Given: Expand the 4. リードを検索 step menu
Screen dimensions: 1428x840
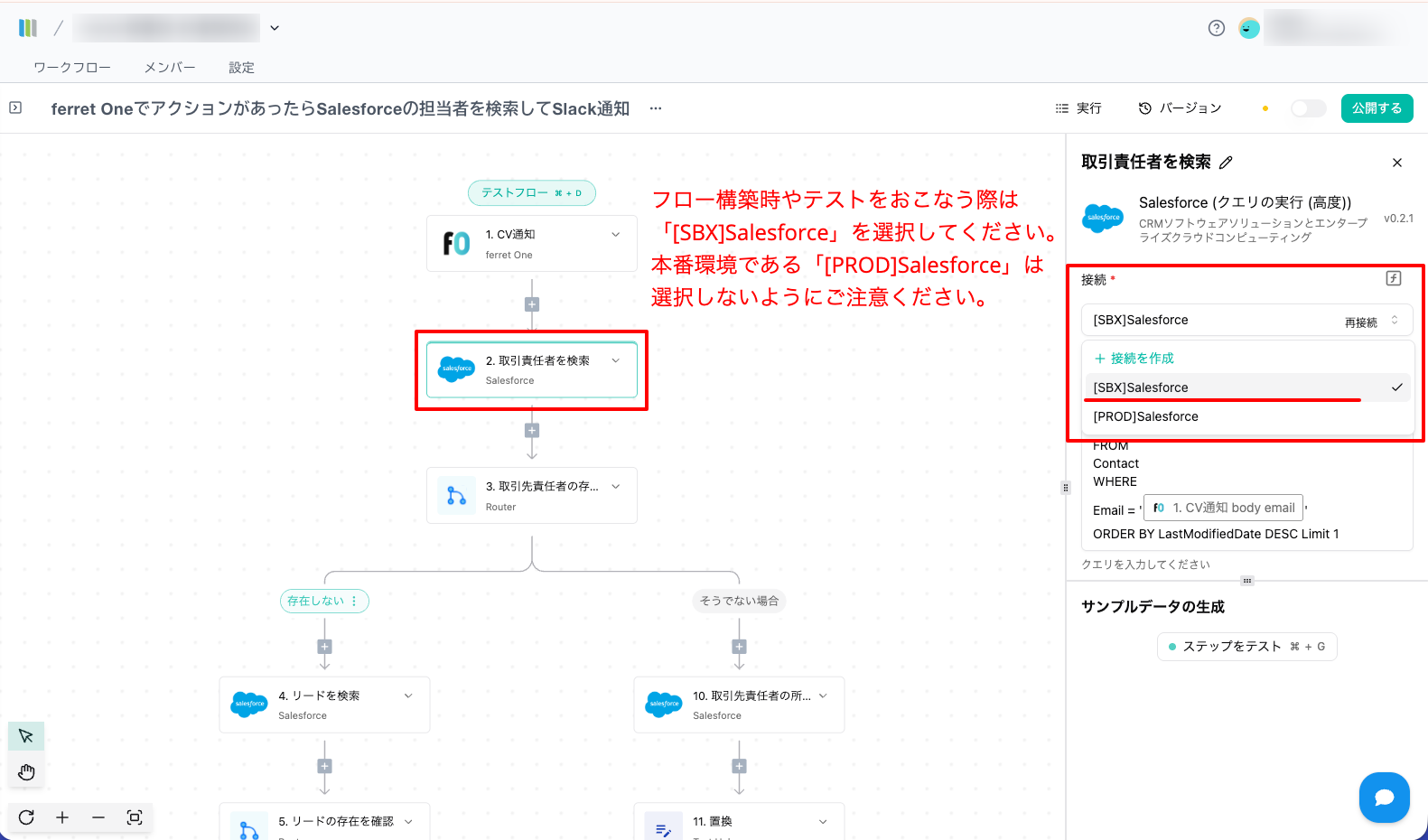Looking at the screenshot, I should tap(408, 695).
